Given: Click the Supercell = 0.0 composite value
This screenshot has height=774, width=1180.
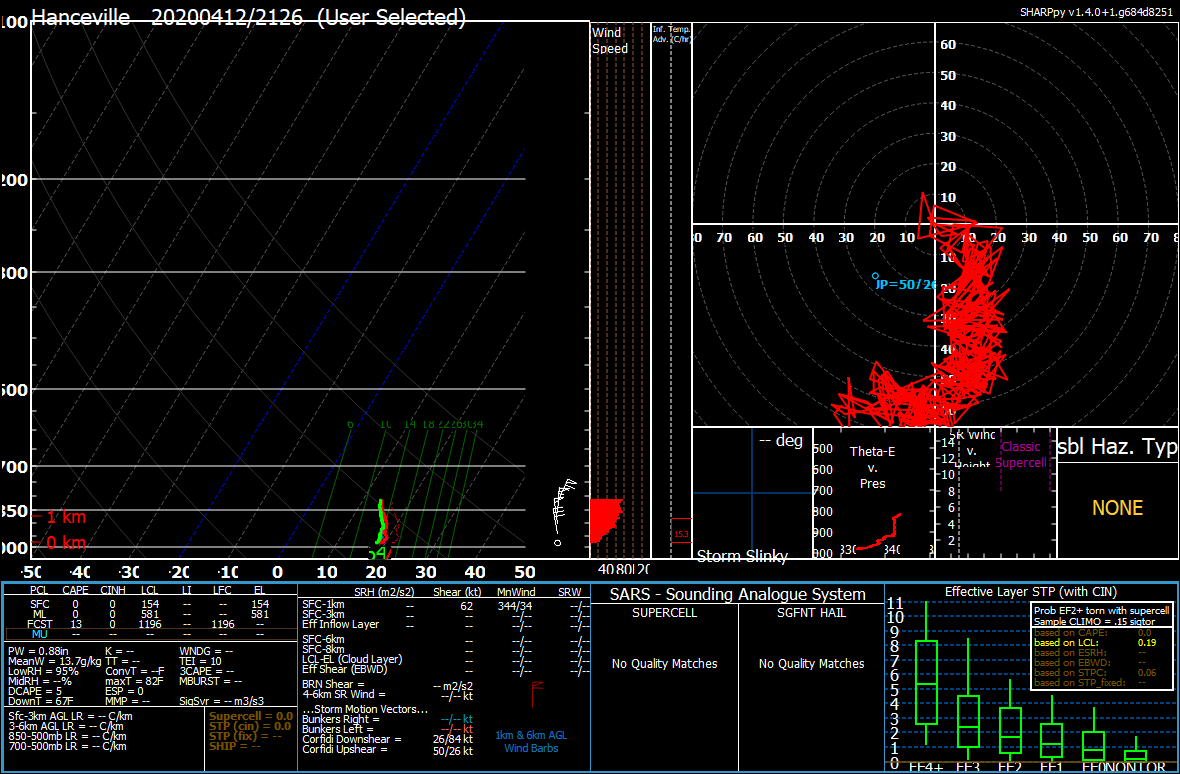Looking at the screenshot, I should (x=251, y=717).
